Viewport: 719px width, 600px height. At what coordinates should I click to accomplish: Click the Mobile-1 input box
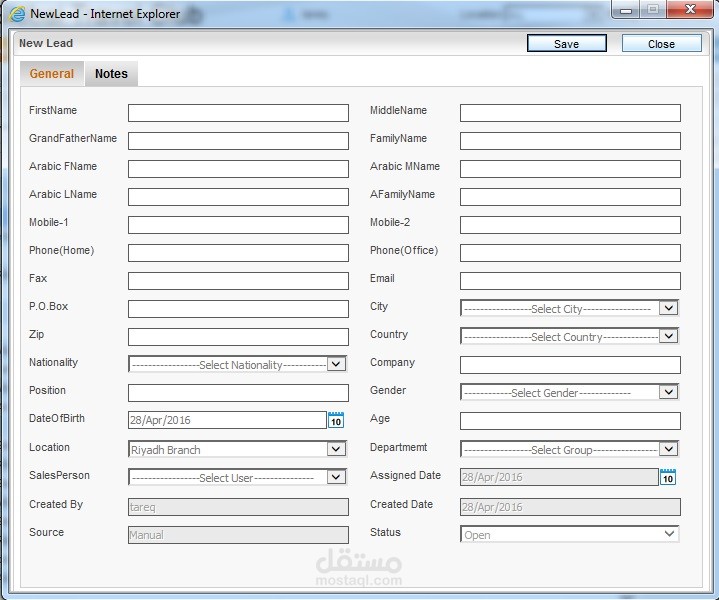[x=238, y=225]
